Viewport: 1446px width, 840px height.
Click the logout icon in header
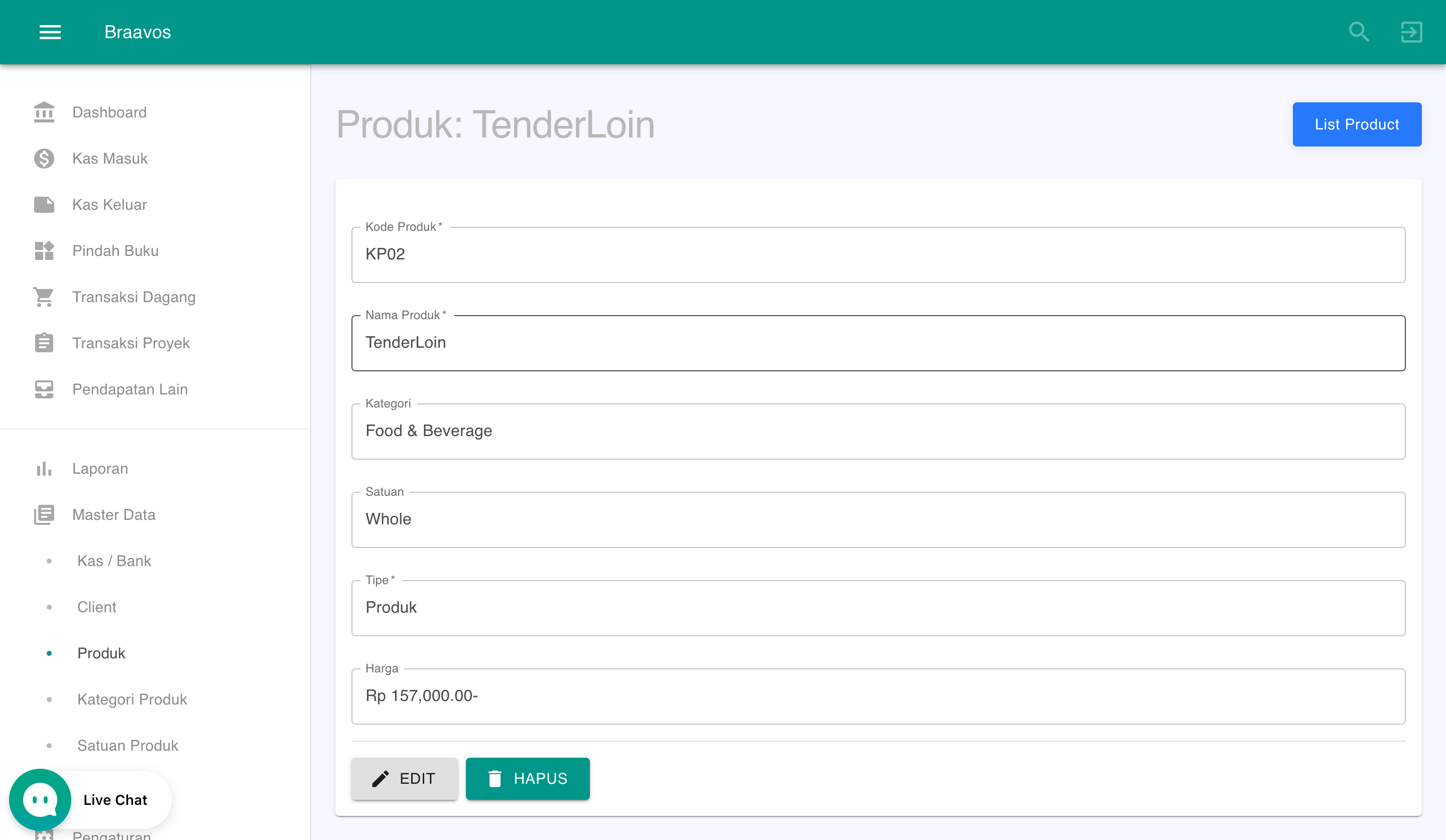pos(1411,32)
